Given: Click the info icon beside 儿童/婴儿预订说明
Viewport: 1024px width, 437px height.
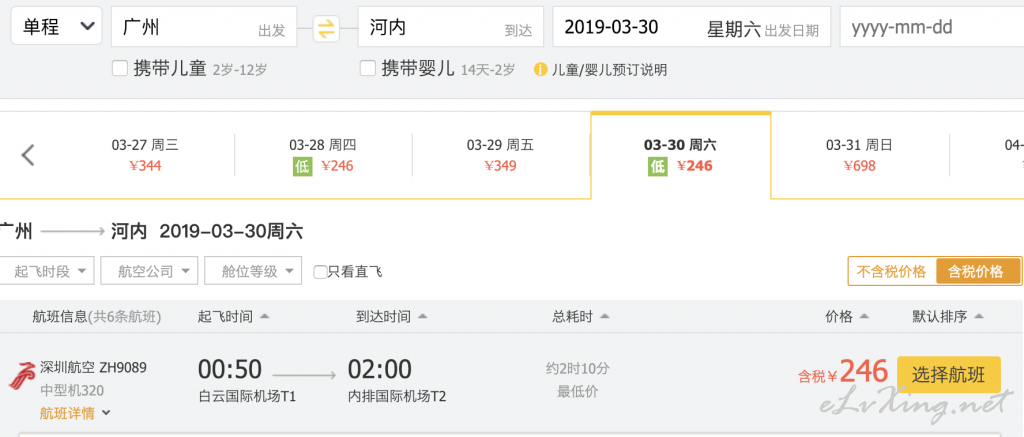Looking at the screenshot, I should [x=540, y=69].
